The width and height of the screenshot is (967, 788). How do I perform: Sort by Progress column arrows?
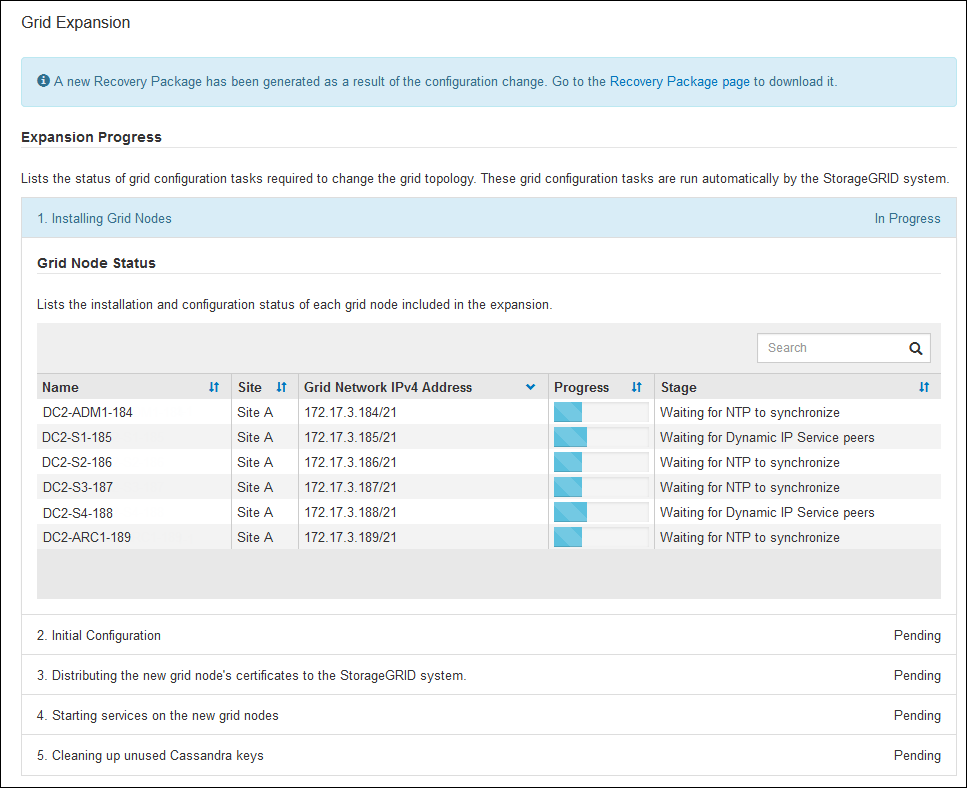tap(636, 387)
